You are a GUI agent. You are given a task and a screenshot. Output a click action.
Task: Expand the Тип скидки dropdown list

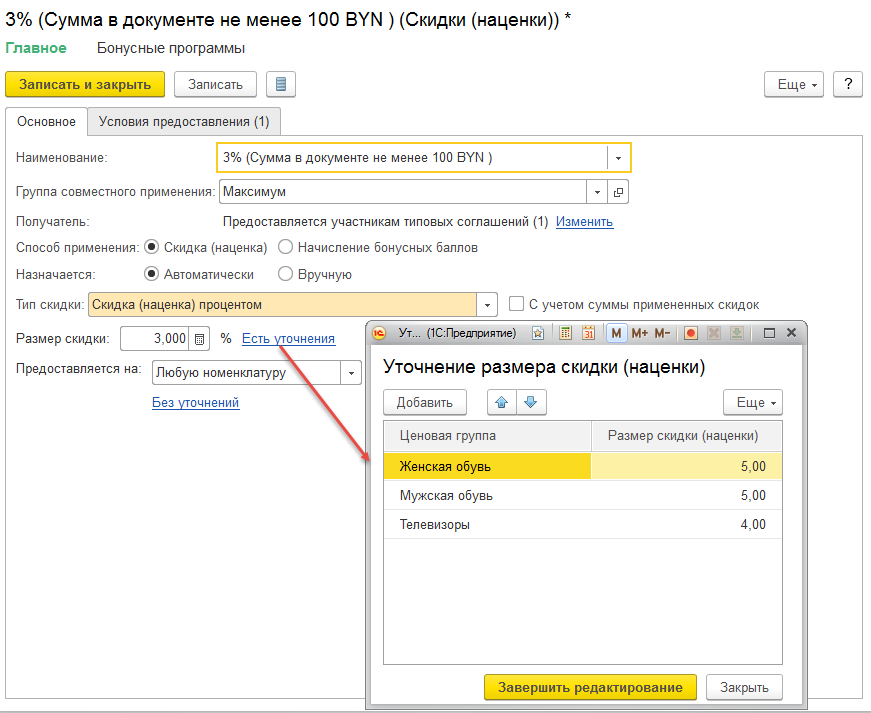coord(487,305)
